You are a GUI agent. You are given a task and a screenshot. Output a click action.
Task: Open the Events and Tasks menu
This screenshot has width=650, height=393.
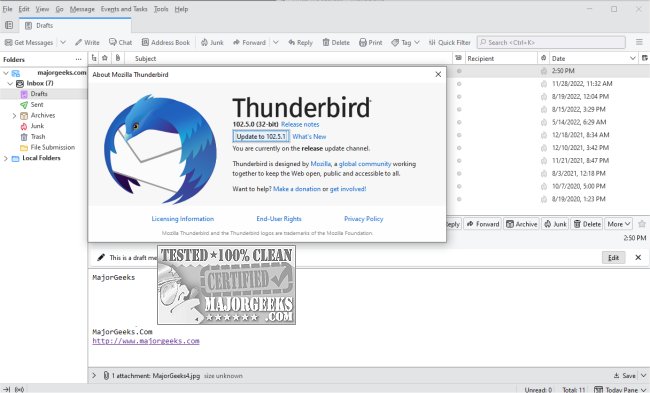[x=124, y=9]
